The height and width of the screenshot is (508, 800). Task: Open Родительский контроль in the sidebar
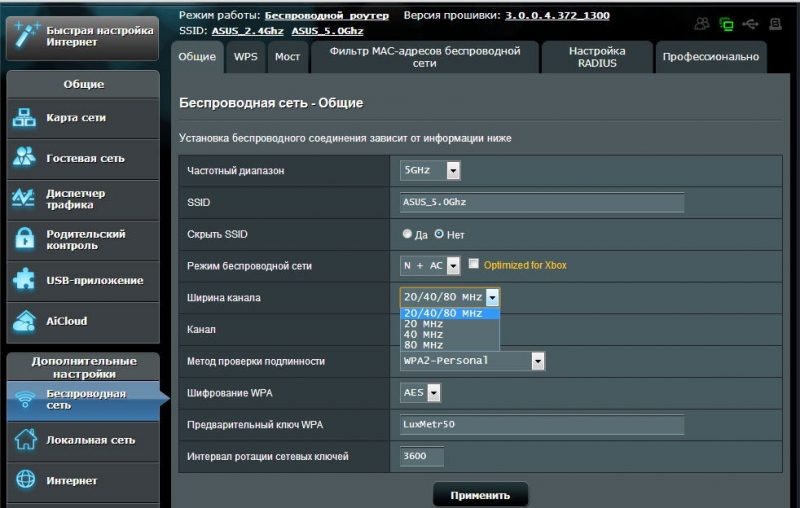[83, 240]
